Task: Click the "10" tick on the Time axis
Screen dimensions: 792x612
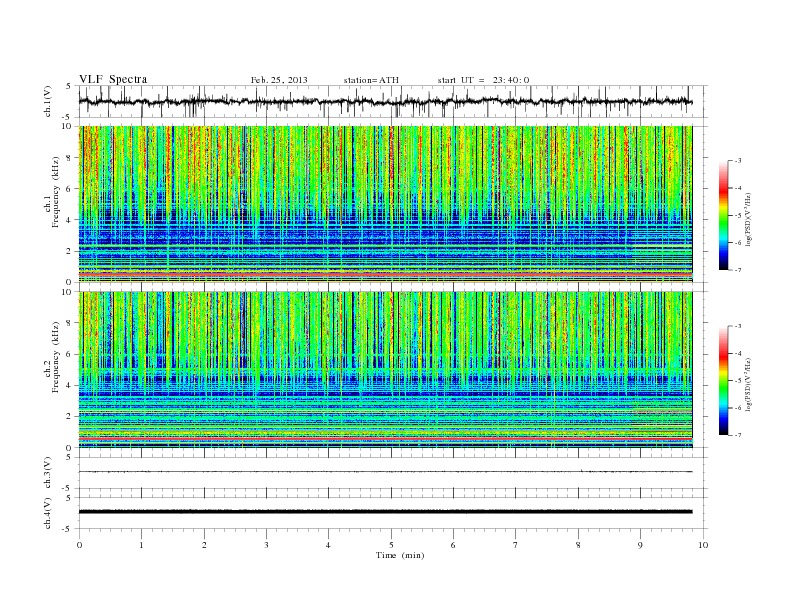Action: point(703,545)
